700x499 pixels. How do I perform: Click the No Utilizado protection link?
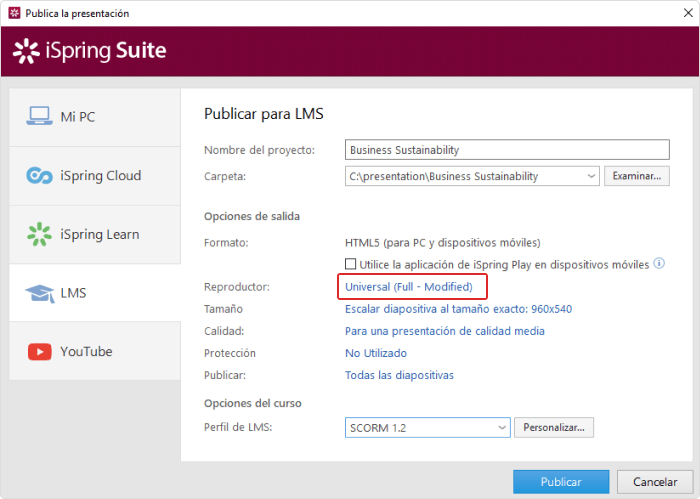point(376,353)
